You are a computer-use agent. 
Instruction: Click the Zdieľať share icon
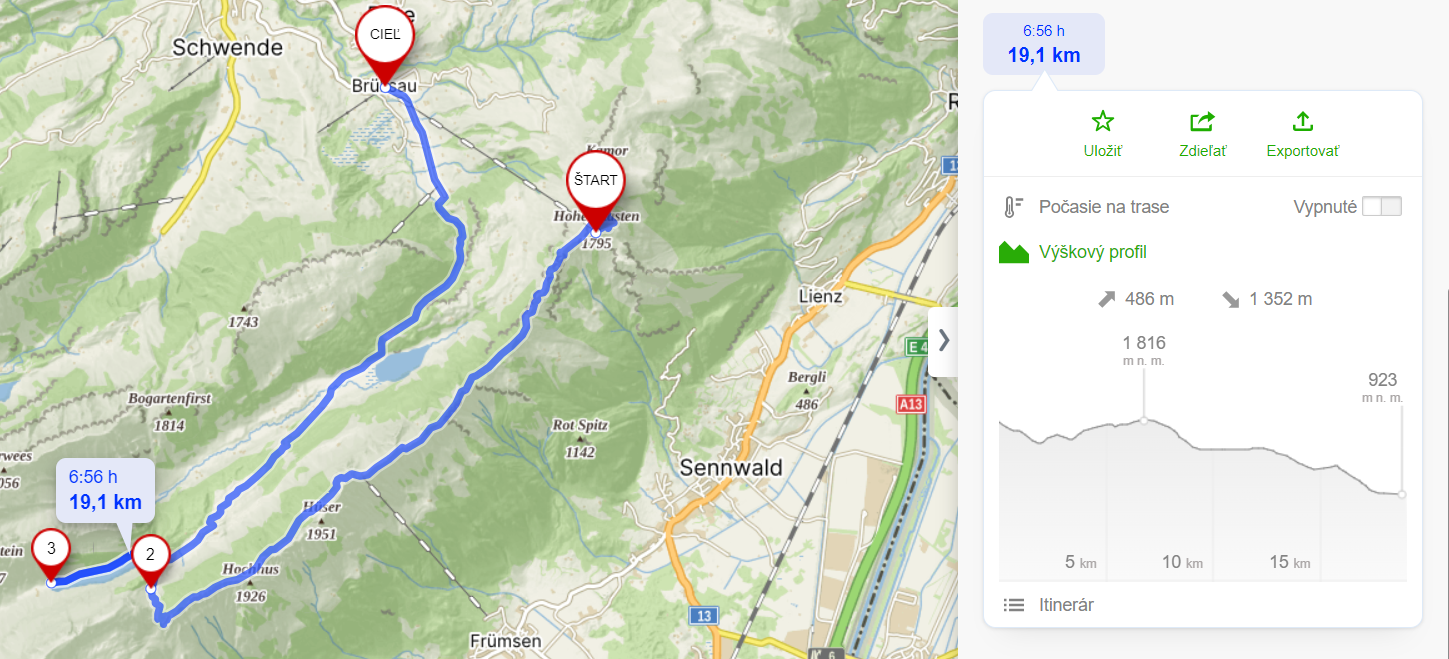1202,122
